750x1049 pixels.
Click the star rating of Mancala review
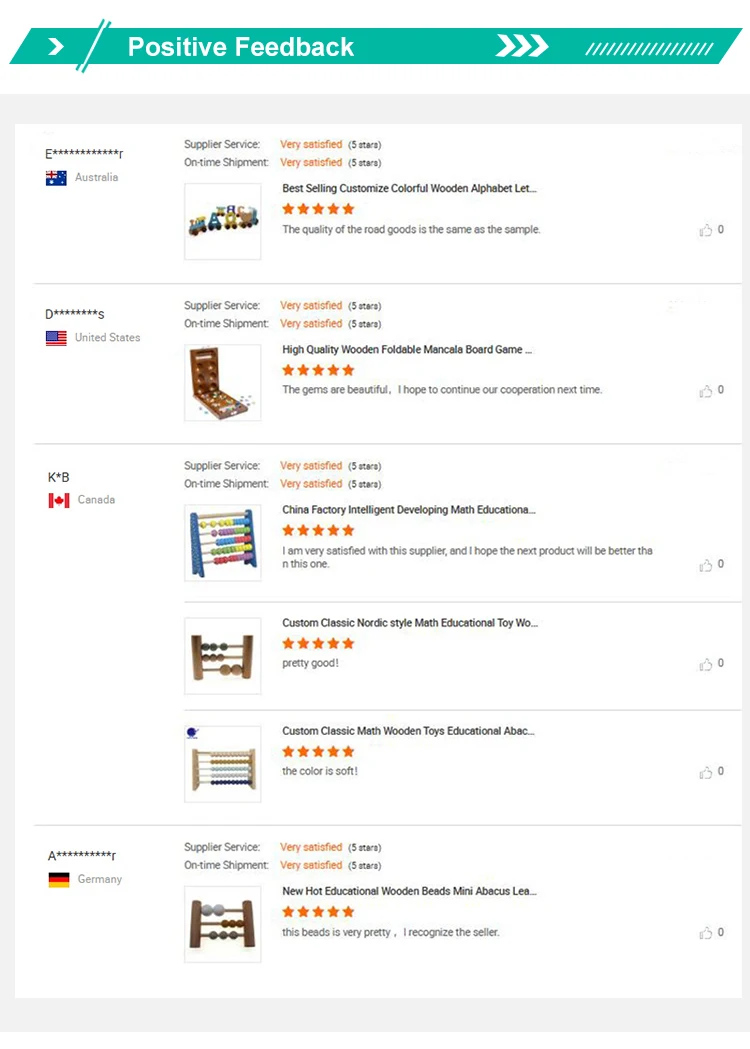pyautogui.click(x=318, y=370)
